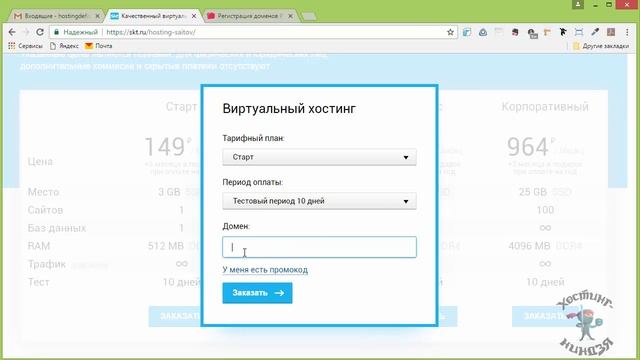
Task: Click У меня есть промокод link
Action: coord(265,270)
